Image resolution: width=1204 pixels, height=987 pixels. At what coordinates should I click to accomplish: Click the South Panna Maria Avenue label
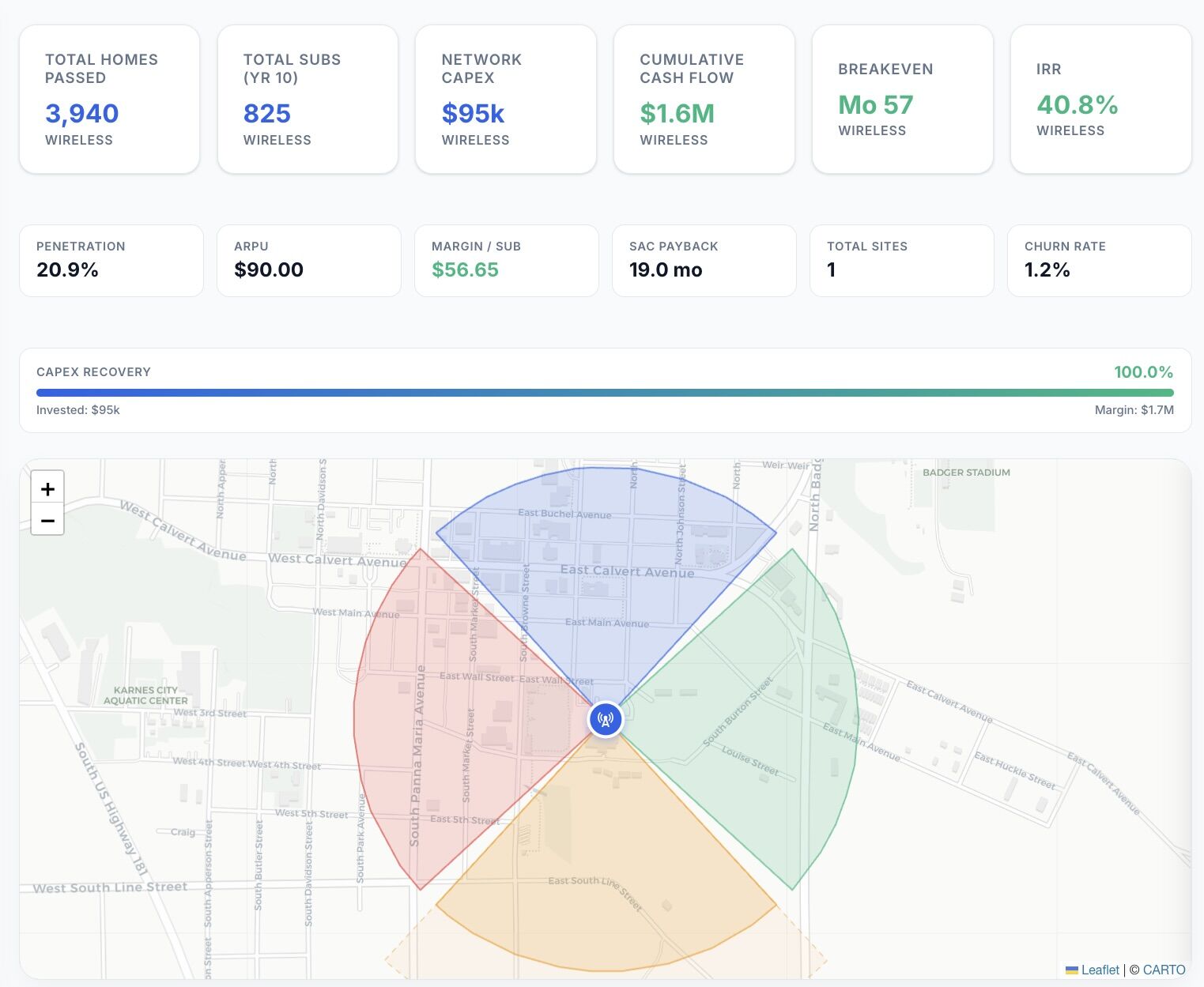click(x=417, y=755)
